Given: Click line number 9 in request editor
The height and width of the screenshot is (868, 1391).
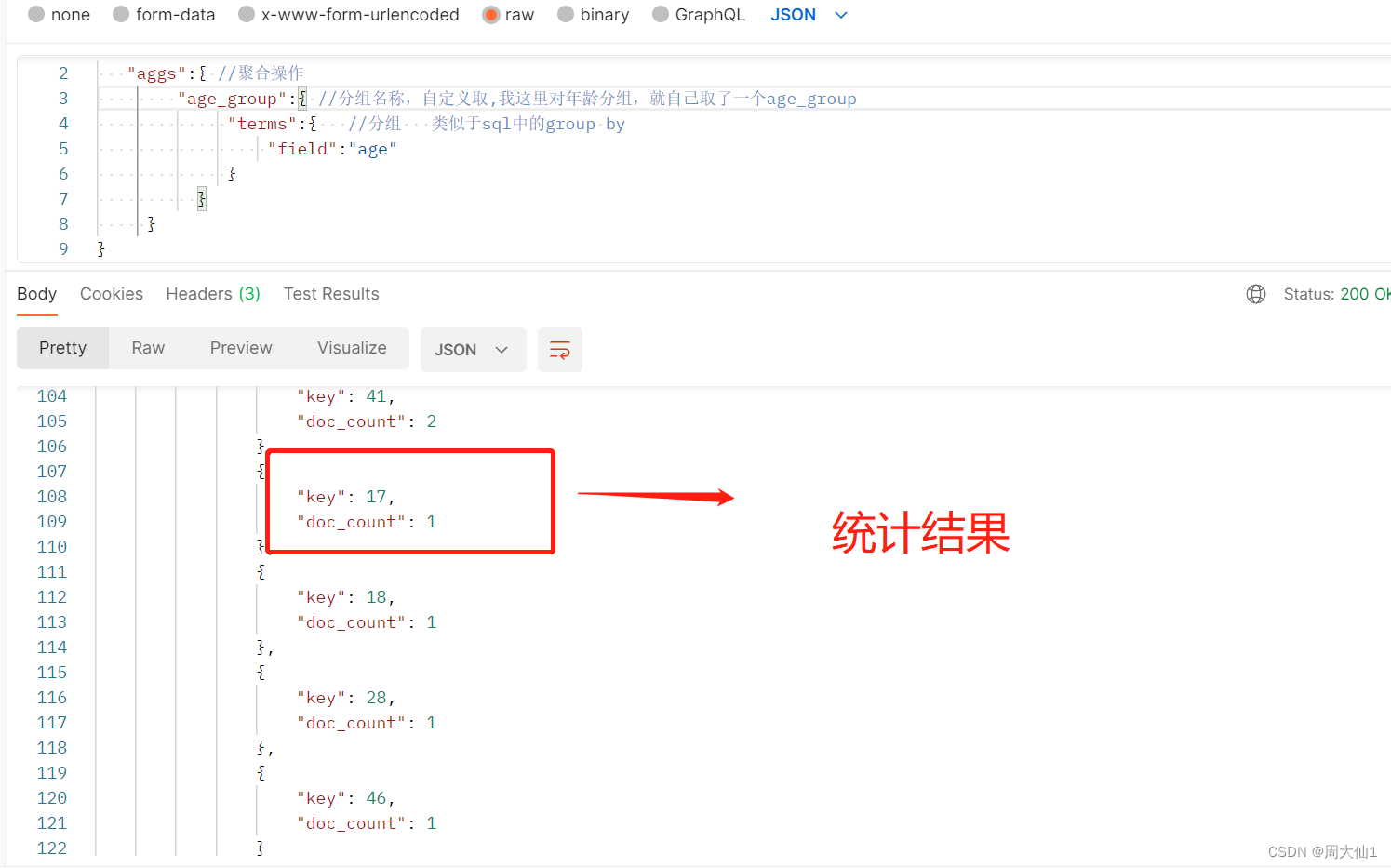Looking at the screenshot, I should tap(63, 249).
